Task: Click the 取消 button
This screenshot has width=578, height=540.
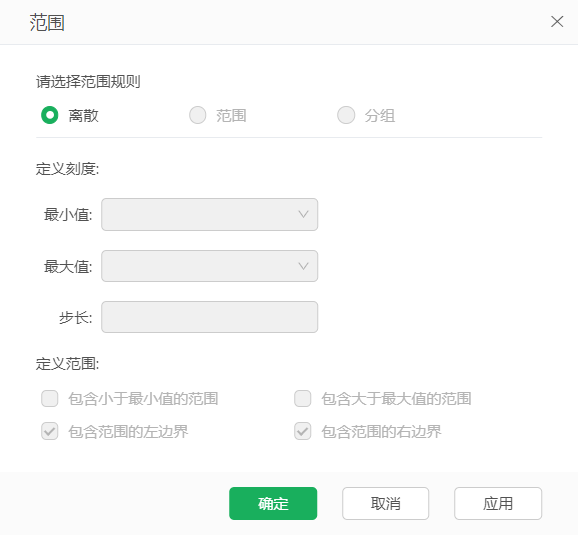Action: [x=386, y=504]
